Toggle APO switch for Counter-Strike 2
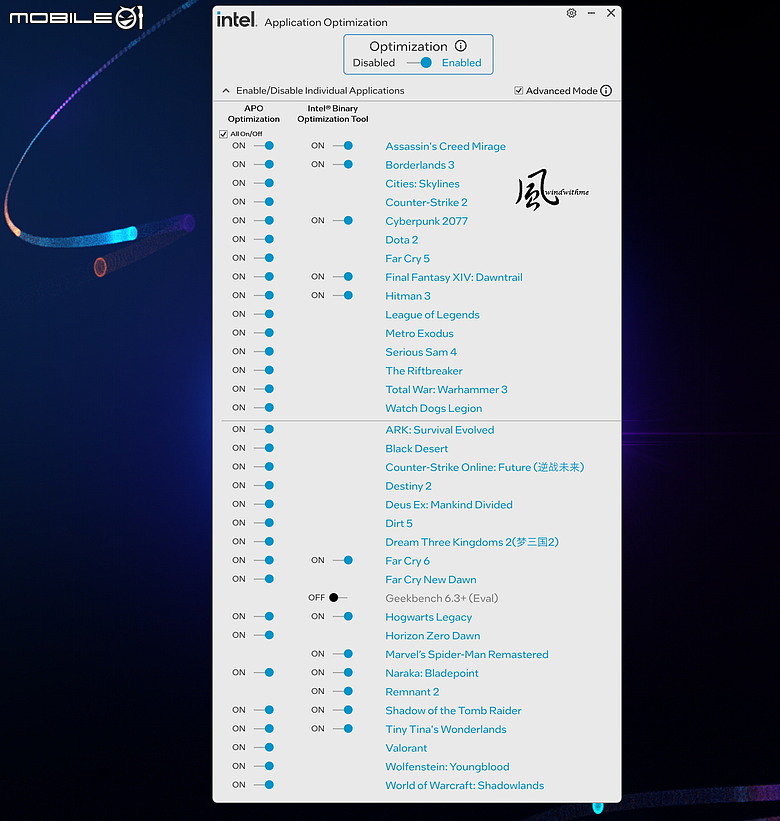The height and width of the screenshot is (821, 780). pyautogui.click(x=264, y=202)
